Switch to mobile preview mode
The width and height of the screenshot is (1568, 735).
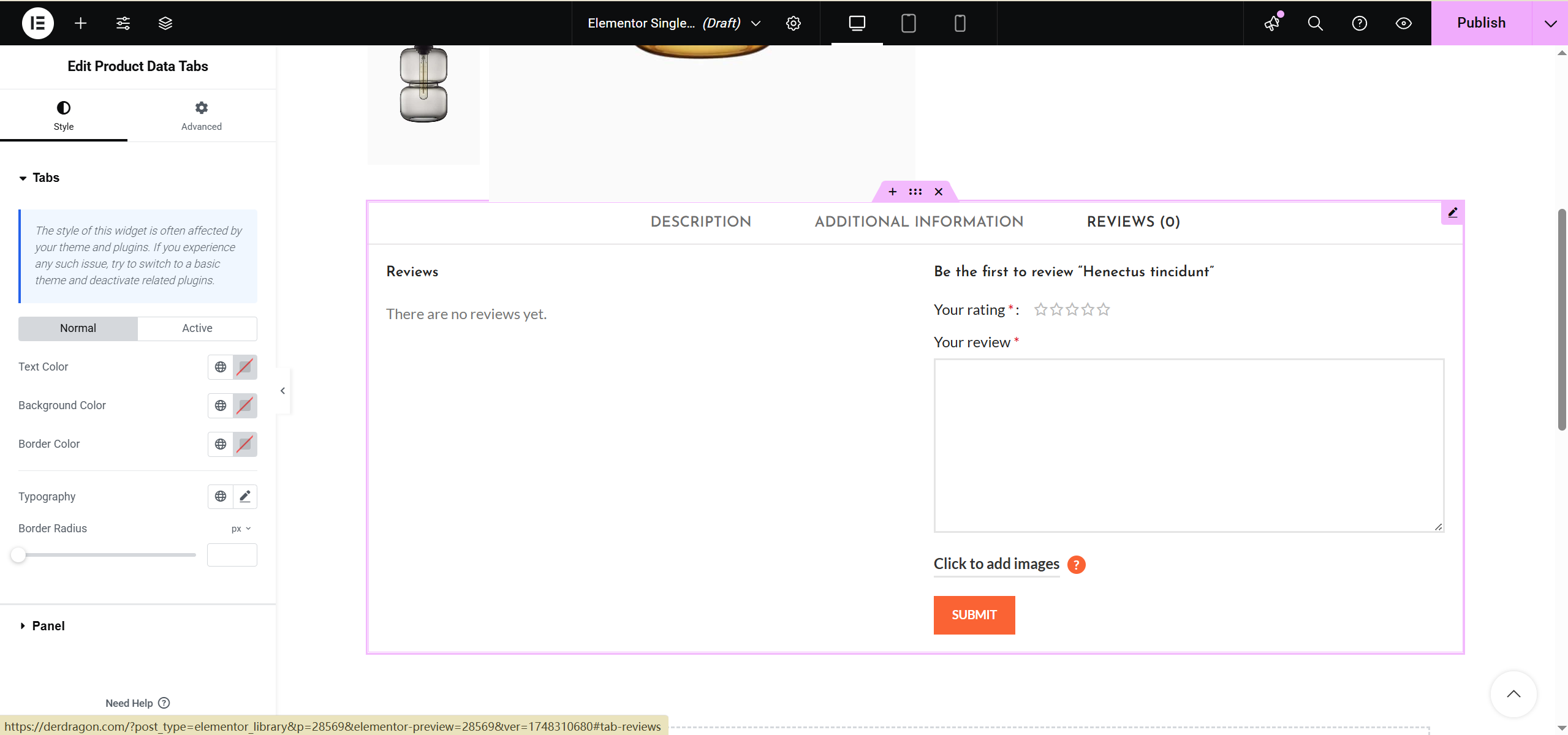pos(959,23)
